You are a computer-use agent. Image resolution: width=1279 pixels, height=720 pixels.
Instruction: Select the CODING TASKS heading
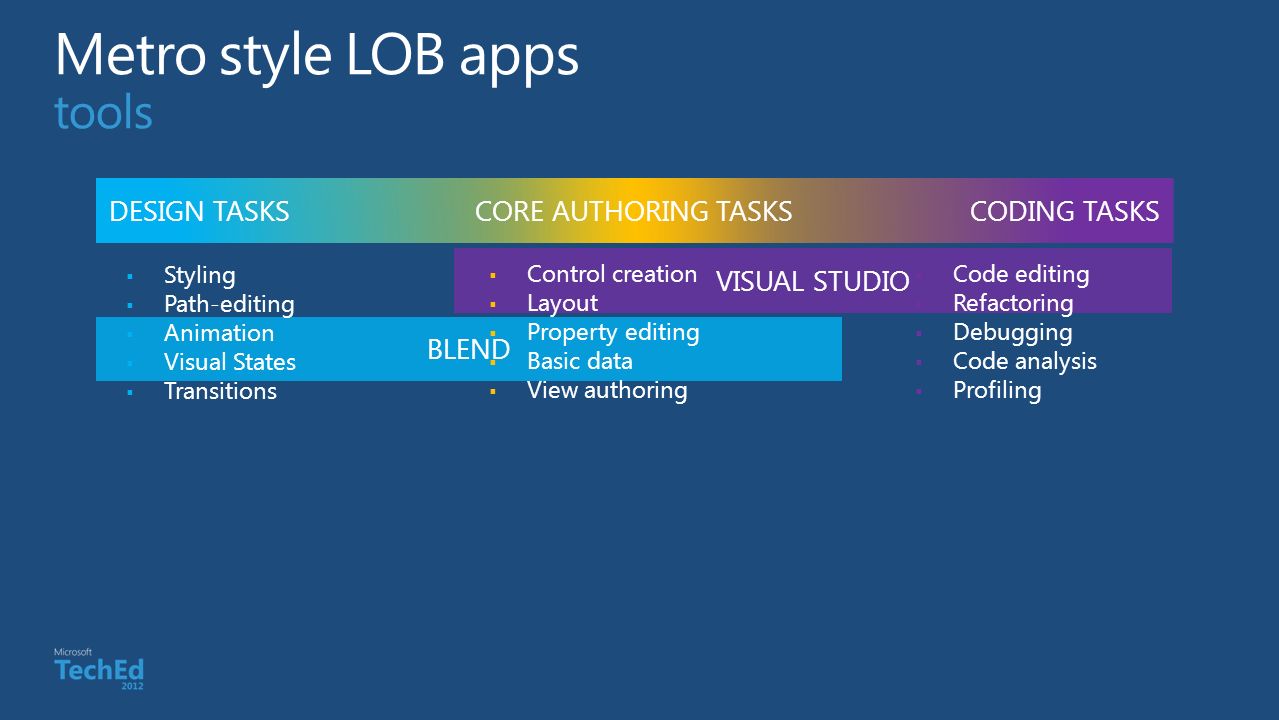click(x=1064, y=211)
